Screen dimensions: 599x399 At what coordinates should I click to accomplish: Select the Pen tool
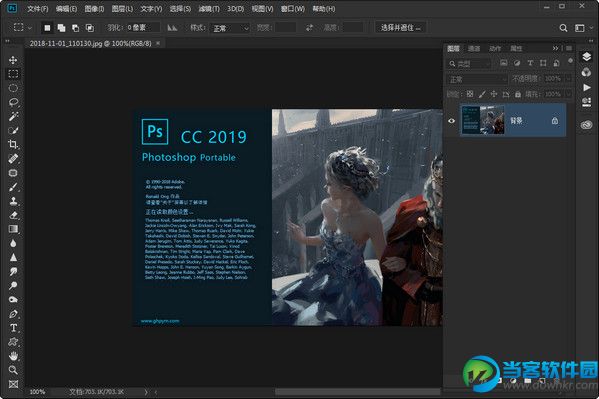[13, 314]
